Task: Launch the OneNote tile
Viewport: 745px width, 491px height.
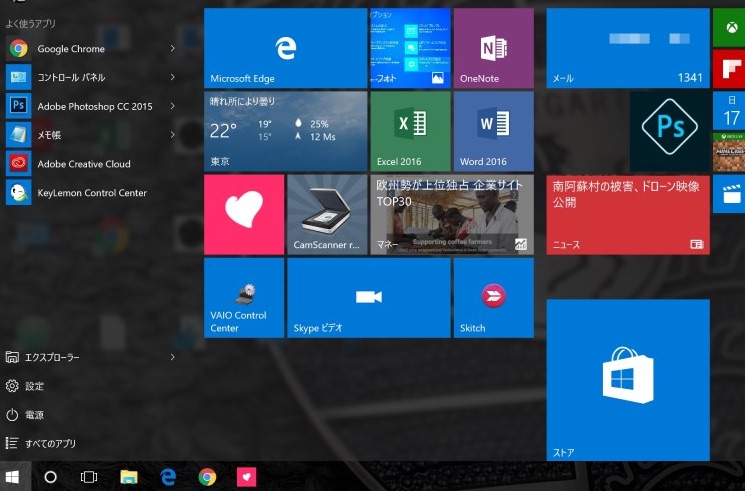Action: point(494,48)
